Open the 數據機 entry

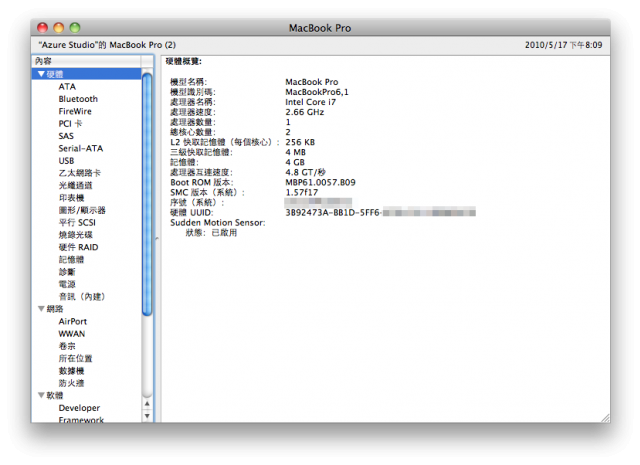pos(71,371)
